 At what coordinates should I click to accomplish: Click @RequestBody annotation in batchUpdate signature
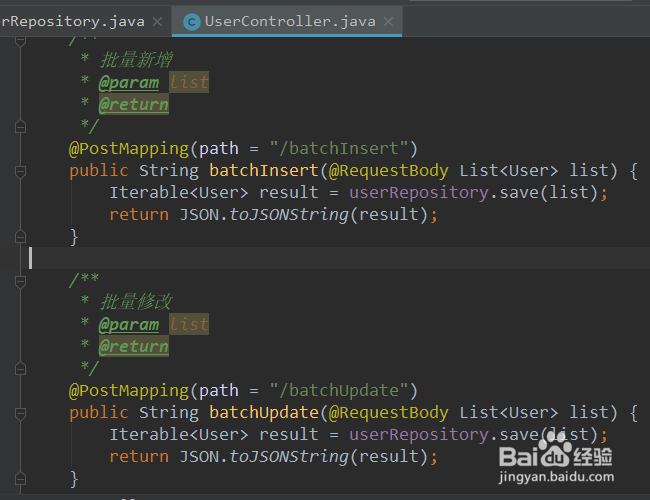pyautogui.click(x=388, y=413)
